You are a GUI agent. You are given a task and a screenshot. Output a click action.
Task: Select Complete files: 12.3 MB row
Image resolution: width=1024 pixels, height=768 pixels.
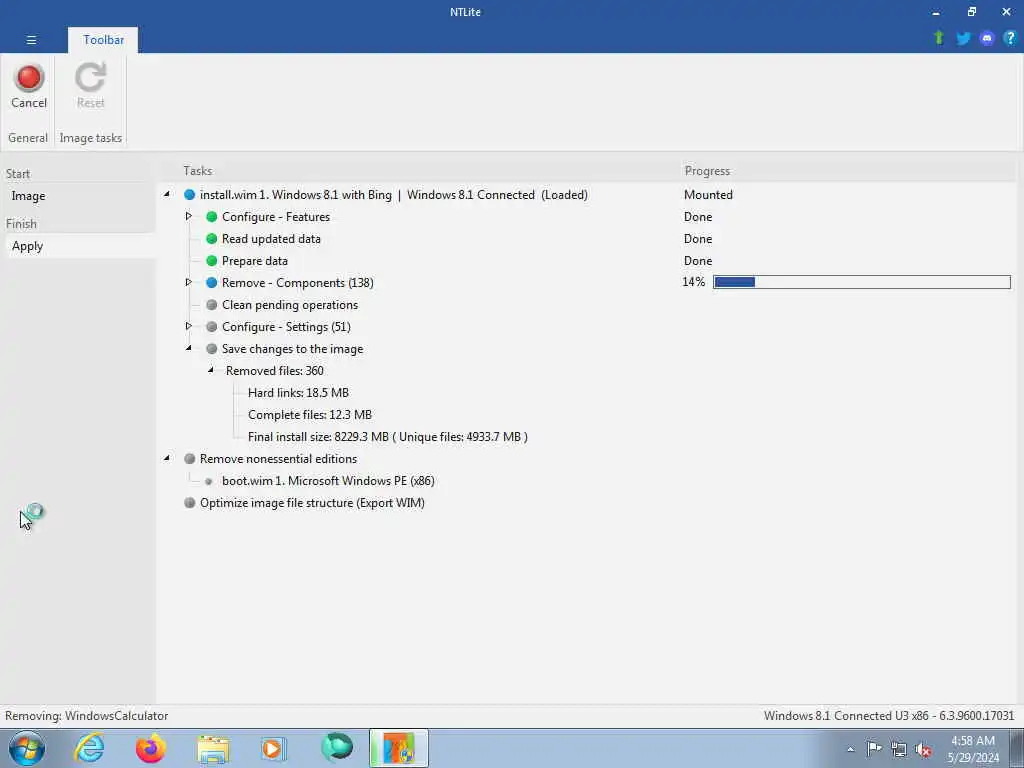tap(310, 415)
